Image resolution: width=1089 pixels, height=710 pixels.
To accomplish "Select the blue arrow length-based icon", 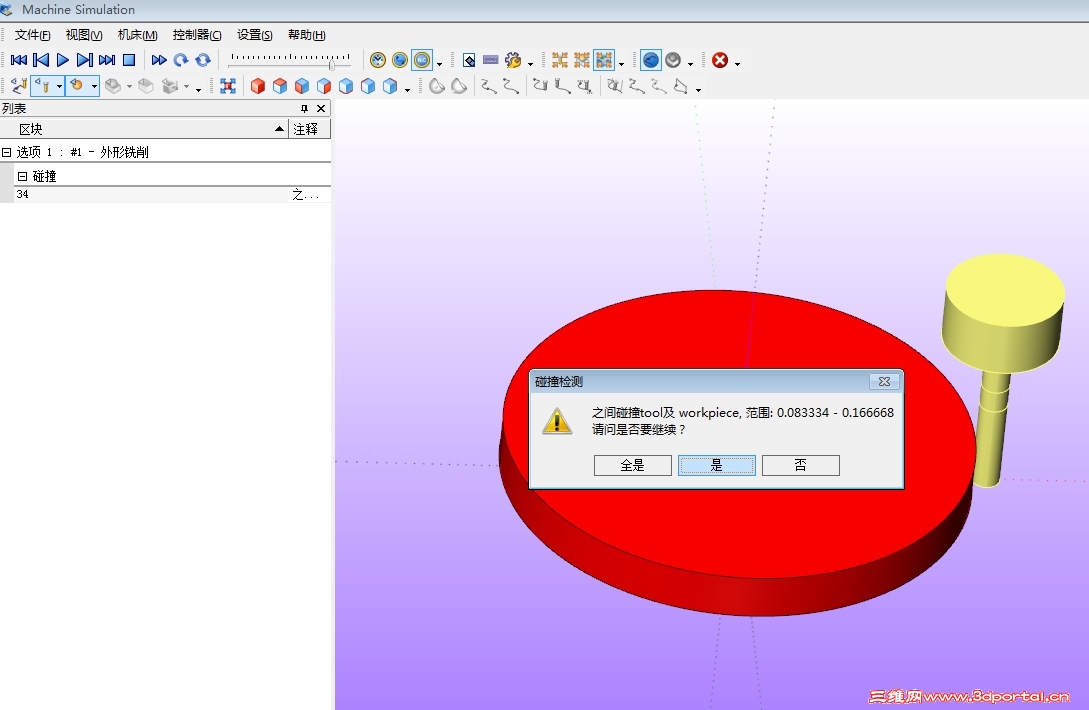I will [x=400, y=60].
